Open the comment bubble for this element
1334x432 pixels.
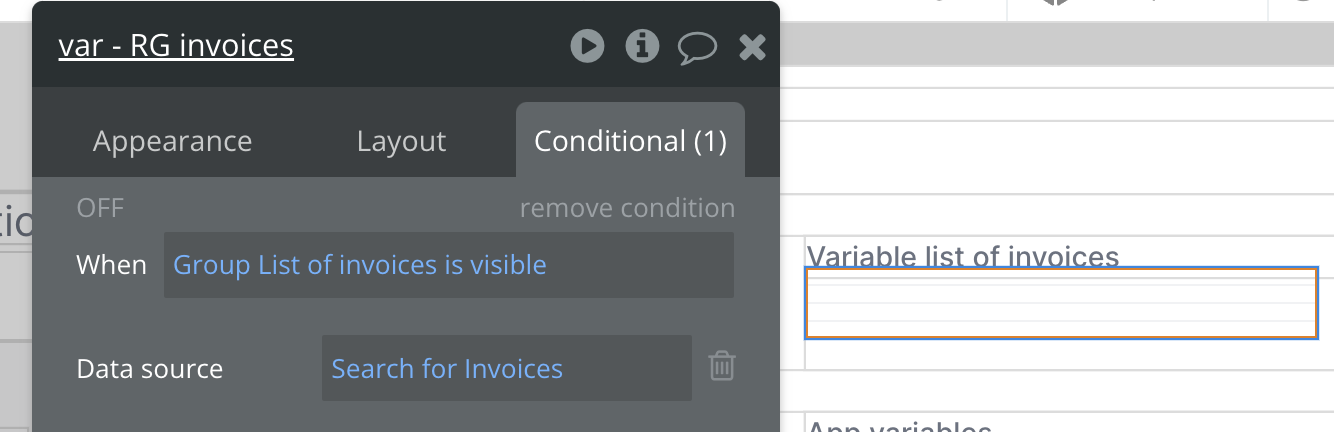pos(697,47)
